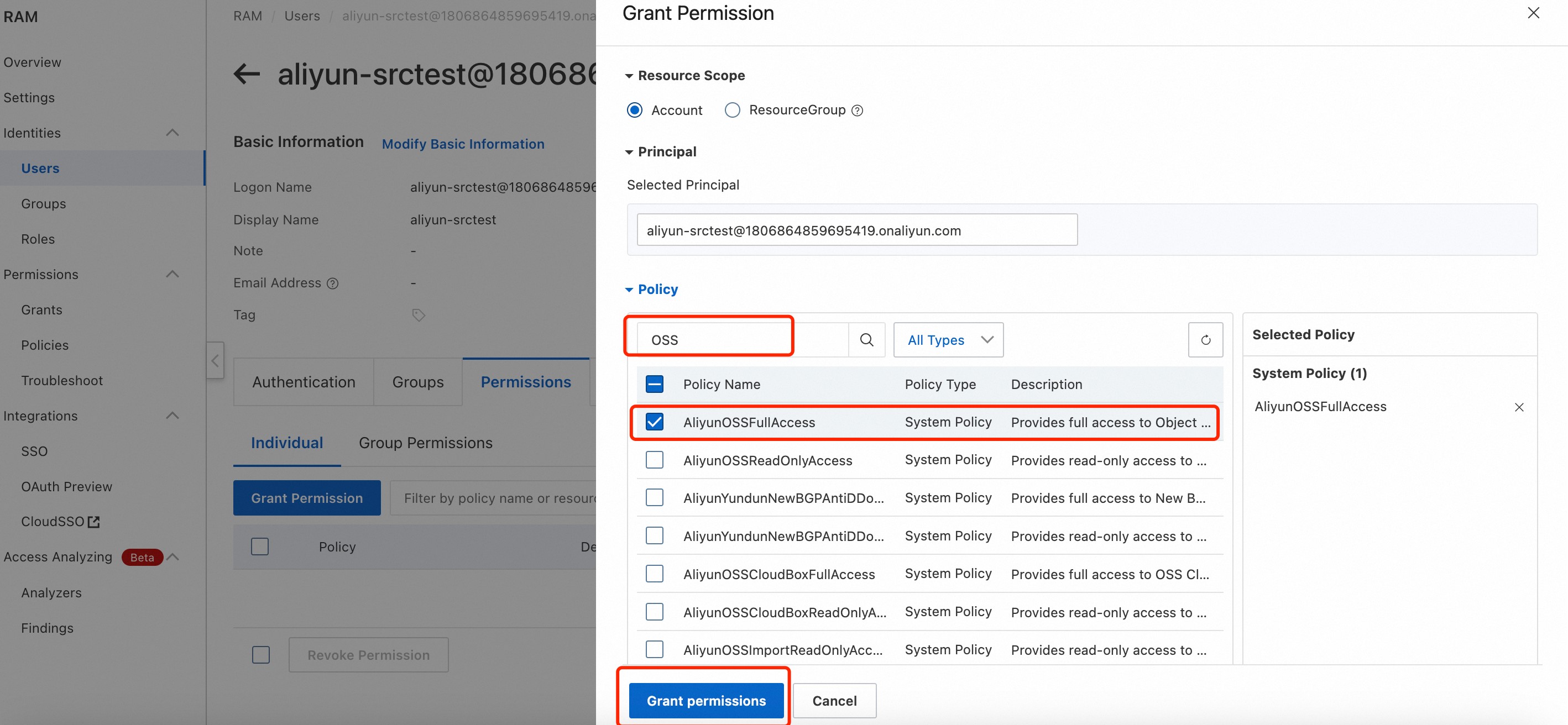Click RAM in the breadcrumb
This screenshot has height=725, width=1568.
248,16
